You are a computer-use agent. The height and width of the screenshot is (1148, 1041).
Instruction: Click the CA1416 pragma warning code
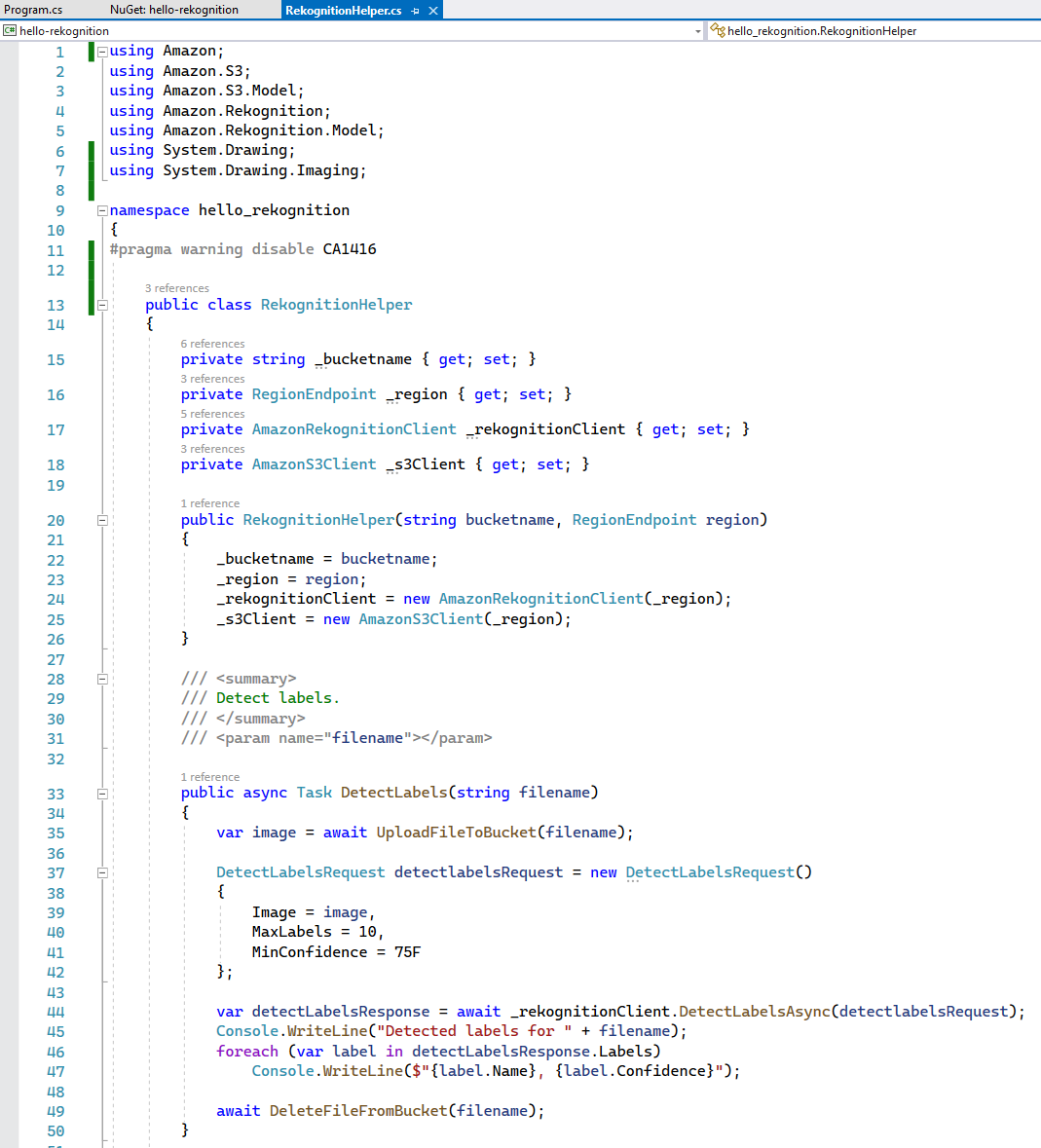350,249
